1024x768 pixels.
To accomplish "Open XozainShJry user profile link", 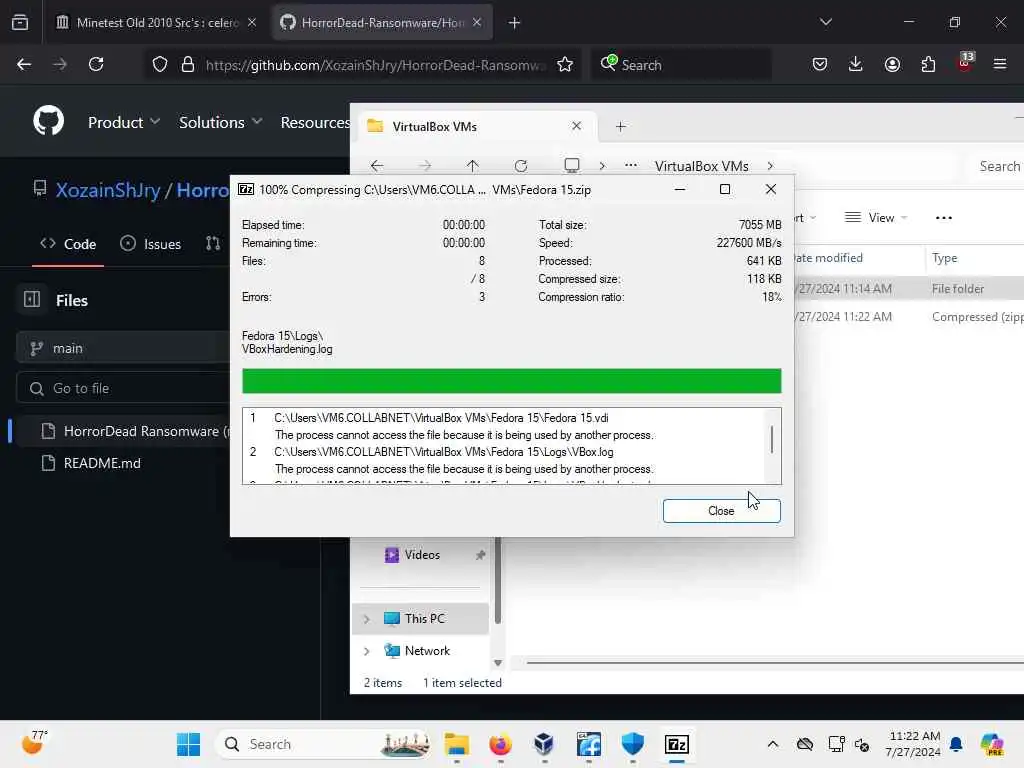I will [108, 190].
